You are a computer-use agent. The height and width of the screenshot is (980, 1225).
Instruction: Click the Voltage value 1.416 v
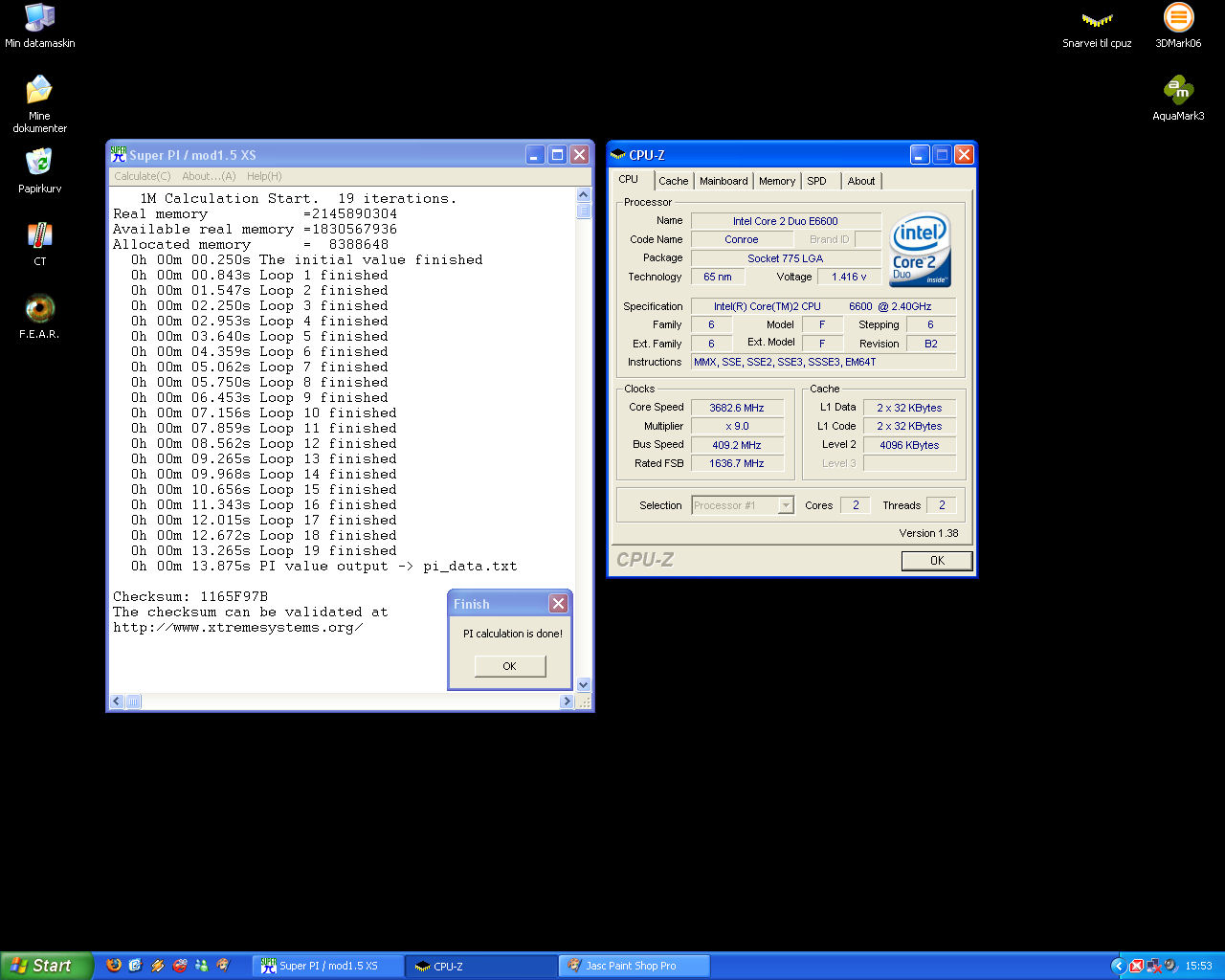point(849,277)
